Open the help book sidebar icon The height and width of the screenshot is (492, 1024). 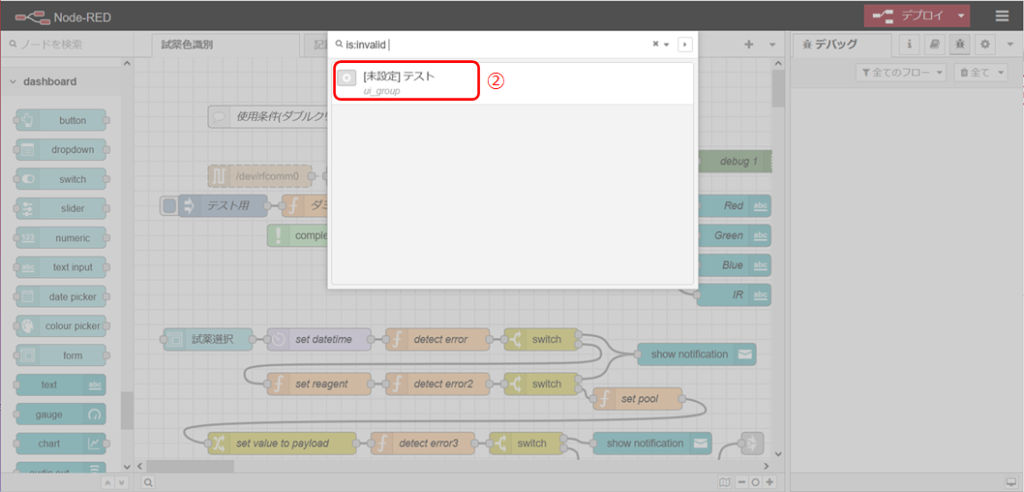point(934,45)
